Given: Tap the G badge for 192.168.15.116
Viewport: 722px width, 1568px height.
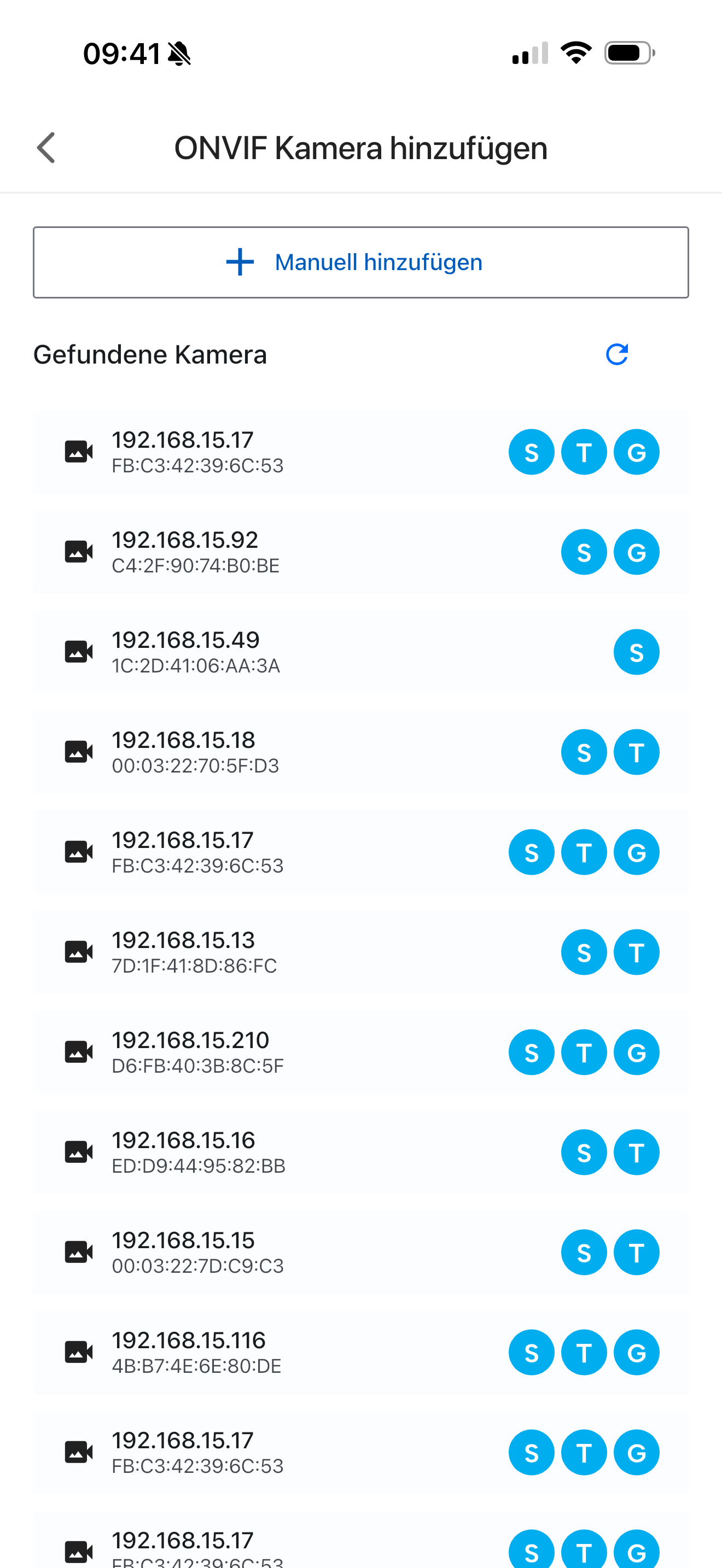Looking at the screenshot, I should point(636,1353).
